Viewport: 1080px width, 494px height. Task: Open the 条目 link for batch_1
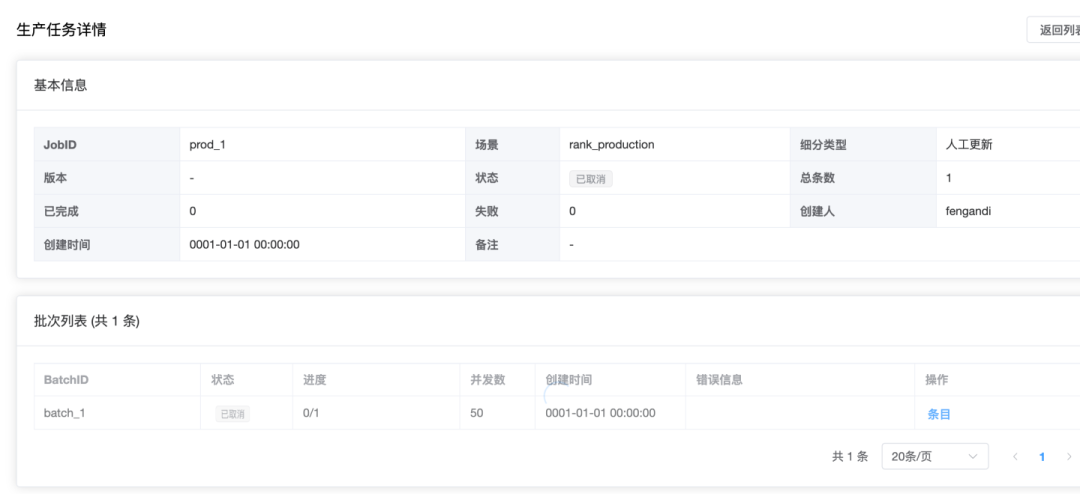(x=939, y=414)
